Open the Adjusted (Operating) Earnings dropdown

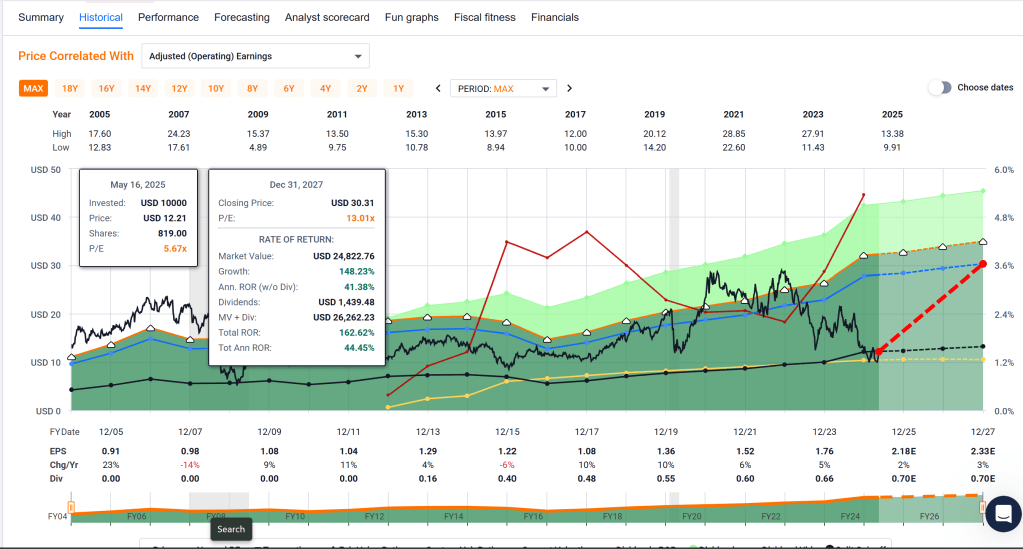(x=255, y=56)
